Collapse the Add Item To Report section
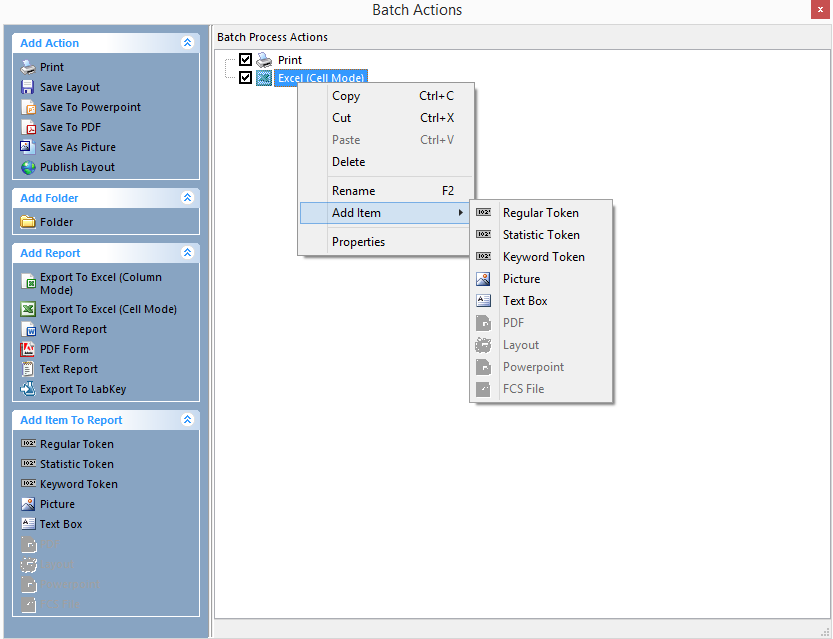 [187, 420]
